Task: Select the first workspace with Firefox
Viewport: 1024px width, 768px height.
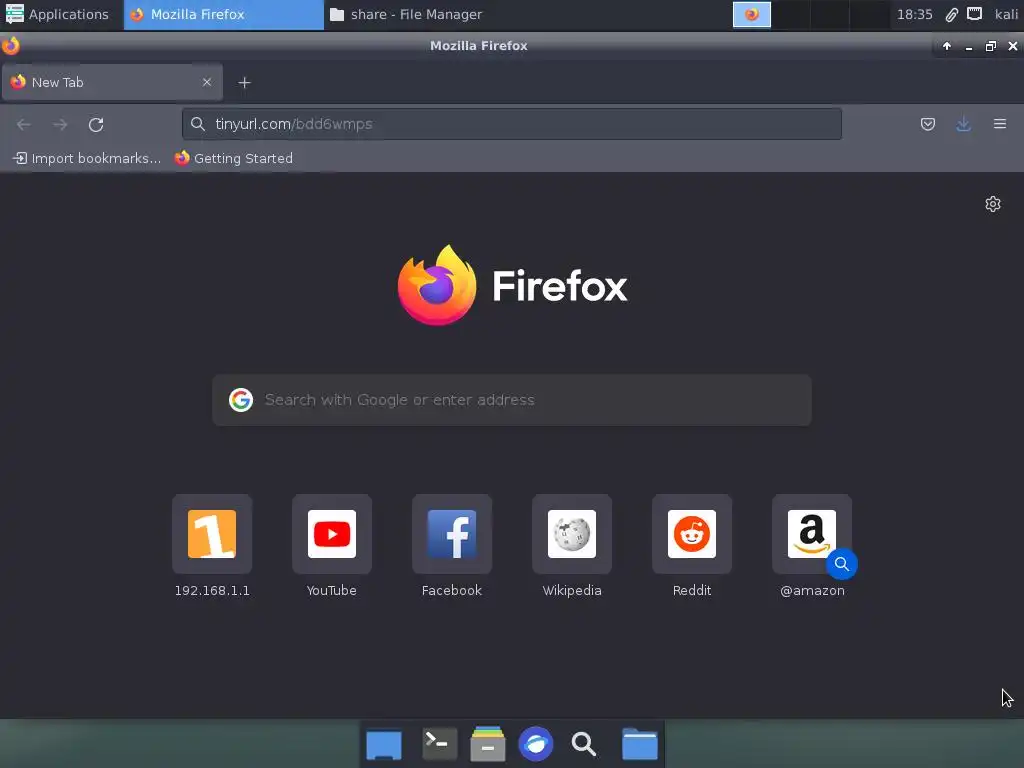Action: [x=752, y=14]
